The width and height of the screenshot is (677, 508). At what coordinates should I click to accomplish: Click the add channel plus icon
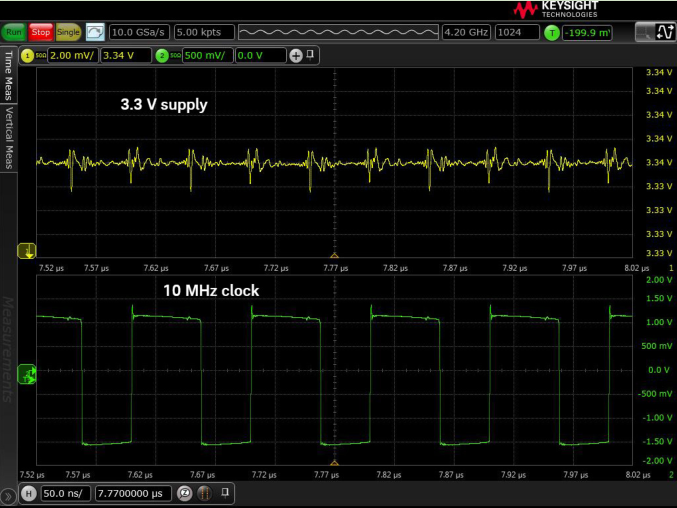tap(296, 56)
